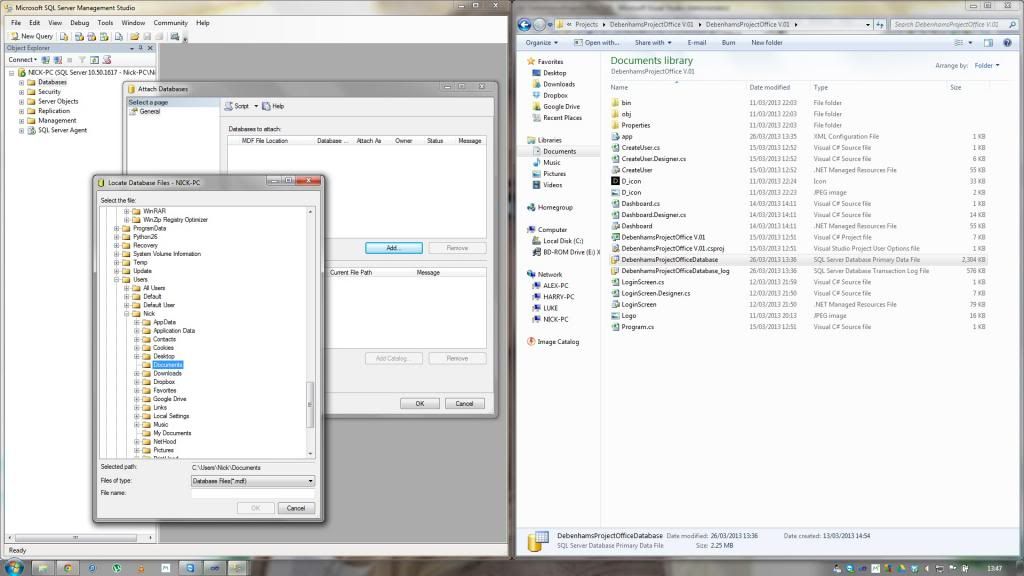Click the Script icon in Attach Databases
1024x576 pixels.
(x=228, y=106)
